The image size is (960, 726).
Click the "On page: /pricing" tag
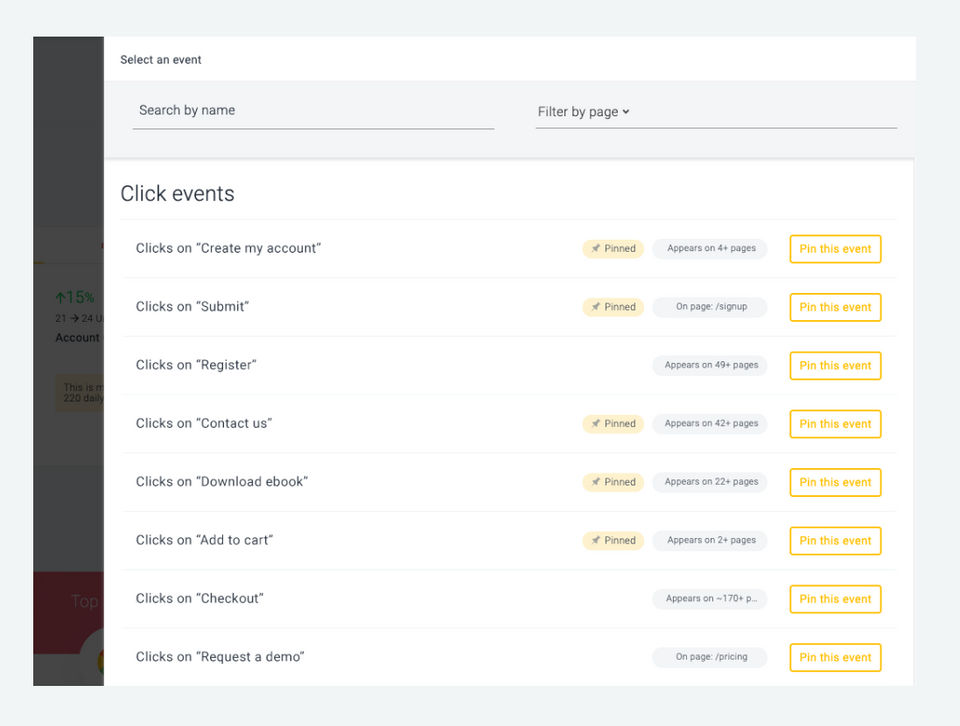[710, 657]
